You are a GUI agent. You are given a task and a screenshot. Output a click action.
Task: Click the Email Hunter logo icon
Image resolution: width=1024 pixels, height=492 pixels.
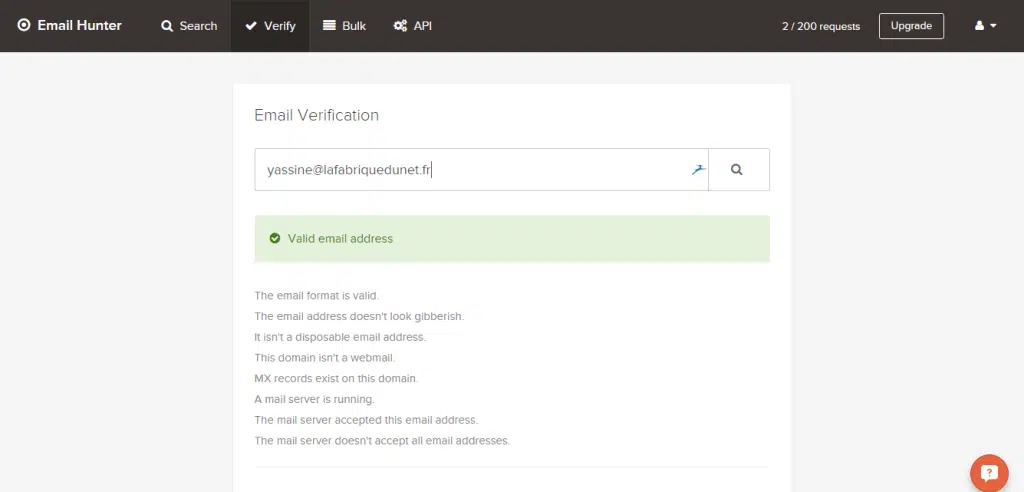[24, 26]
